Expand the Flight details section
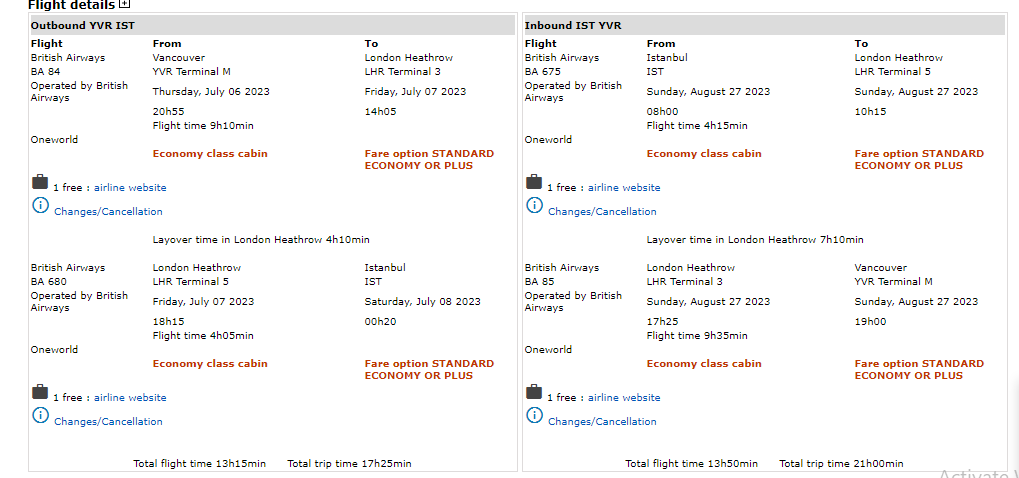 [x=125, y=5]
